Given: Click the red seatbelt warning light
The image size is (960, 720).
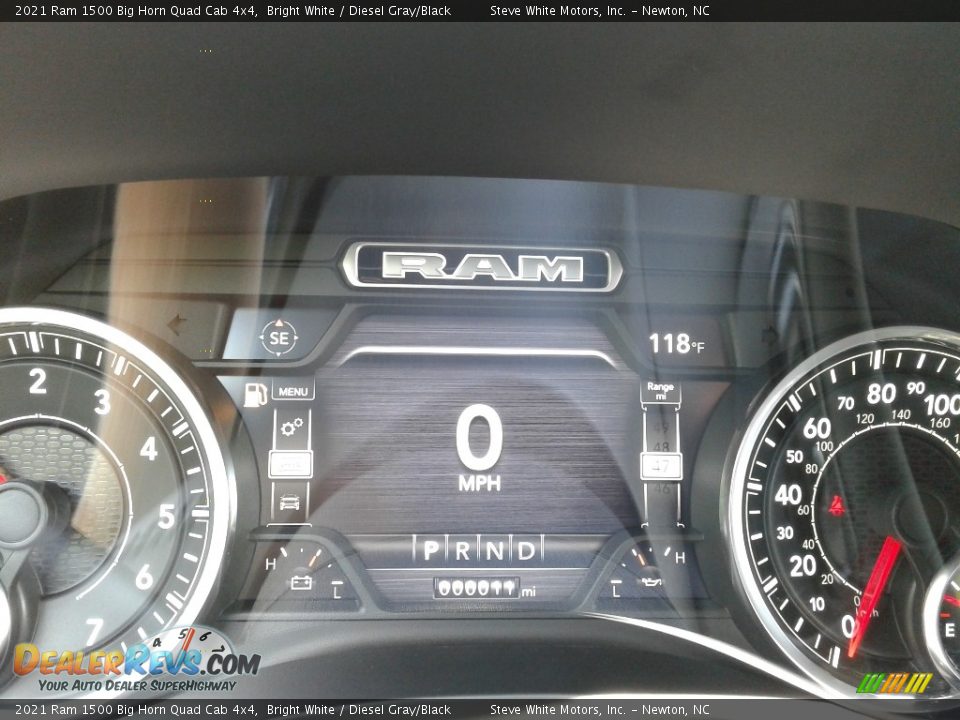Looking at the screenshot, I should (x=835, y=506).
